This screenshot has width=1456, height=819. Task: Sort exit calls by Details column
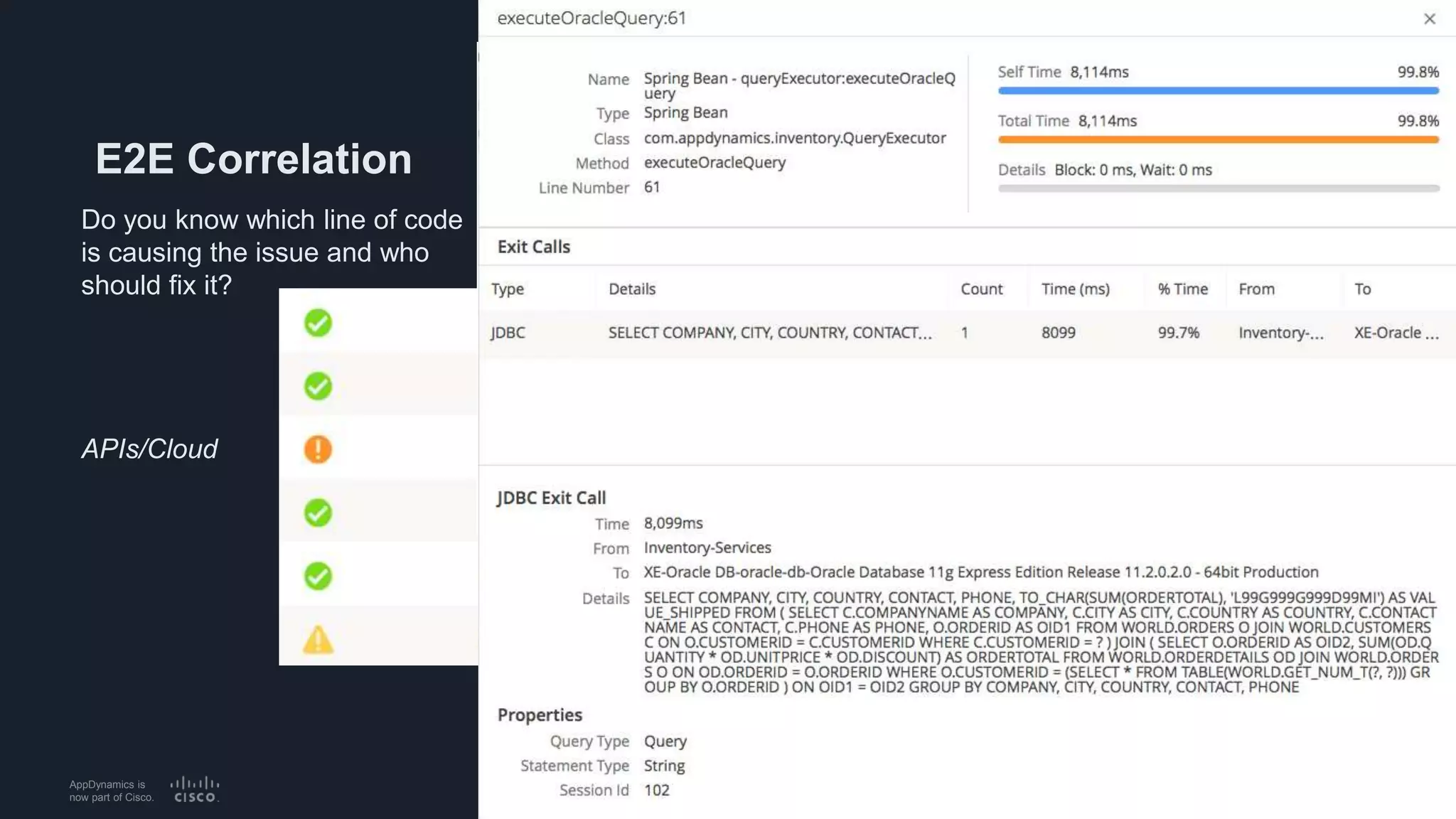pos(632,289)
